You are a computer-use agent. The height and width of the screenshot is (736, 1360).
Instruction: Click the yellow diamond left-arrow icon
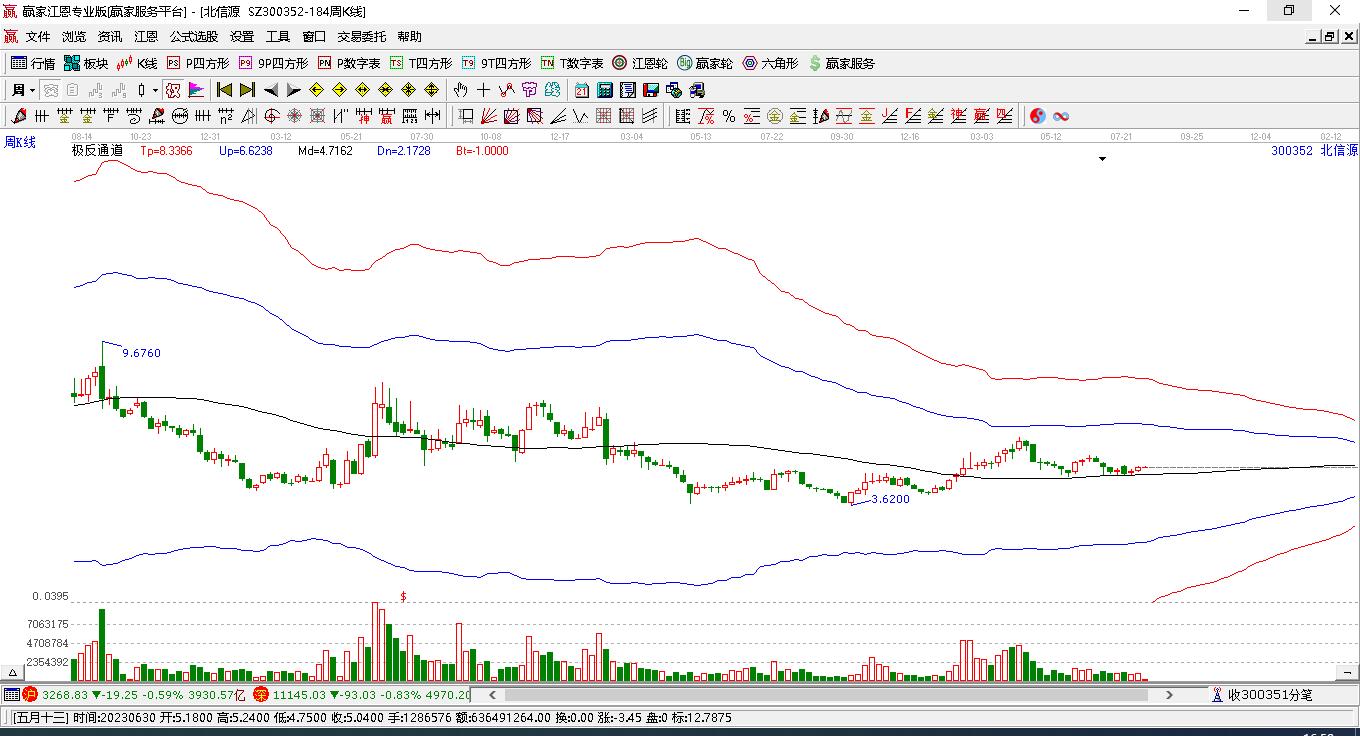(317, 90)
